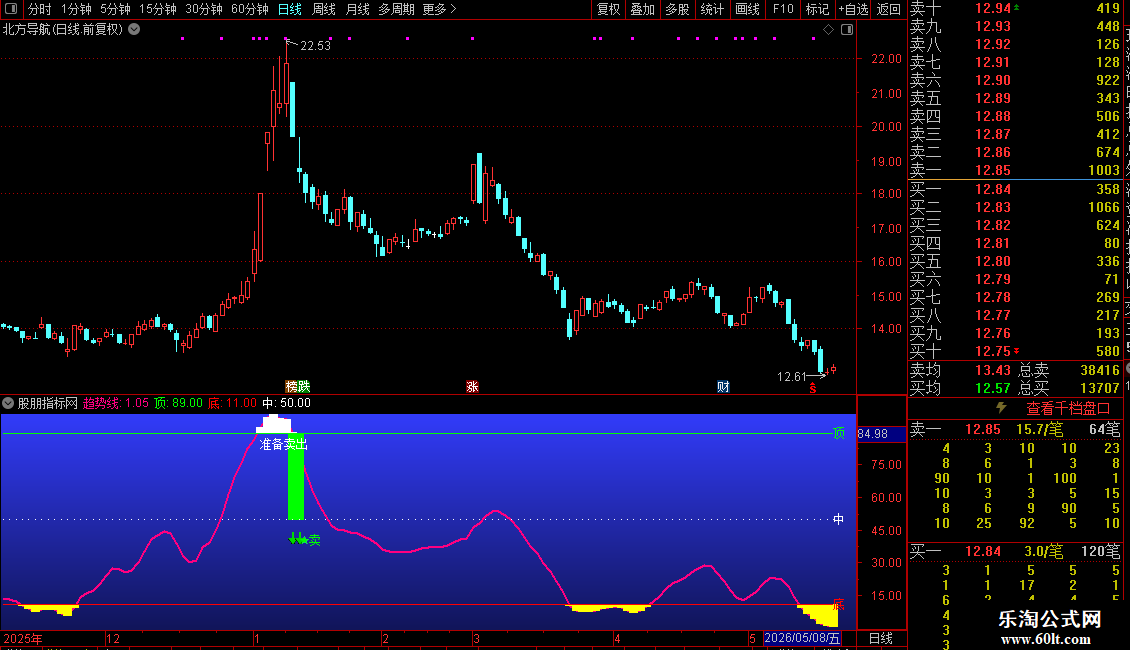Click the 趋势线: 1.05 indicator reading
Image resolution: width=1130 pixels, height=650 pixels.
(x=115, y=403)
